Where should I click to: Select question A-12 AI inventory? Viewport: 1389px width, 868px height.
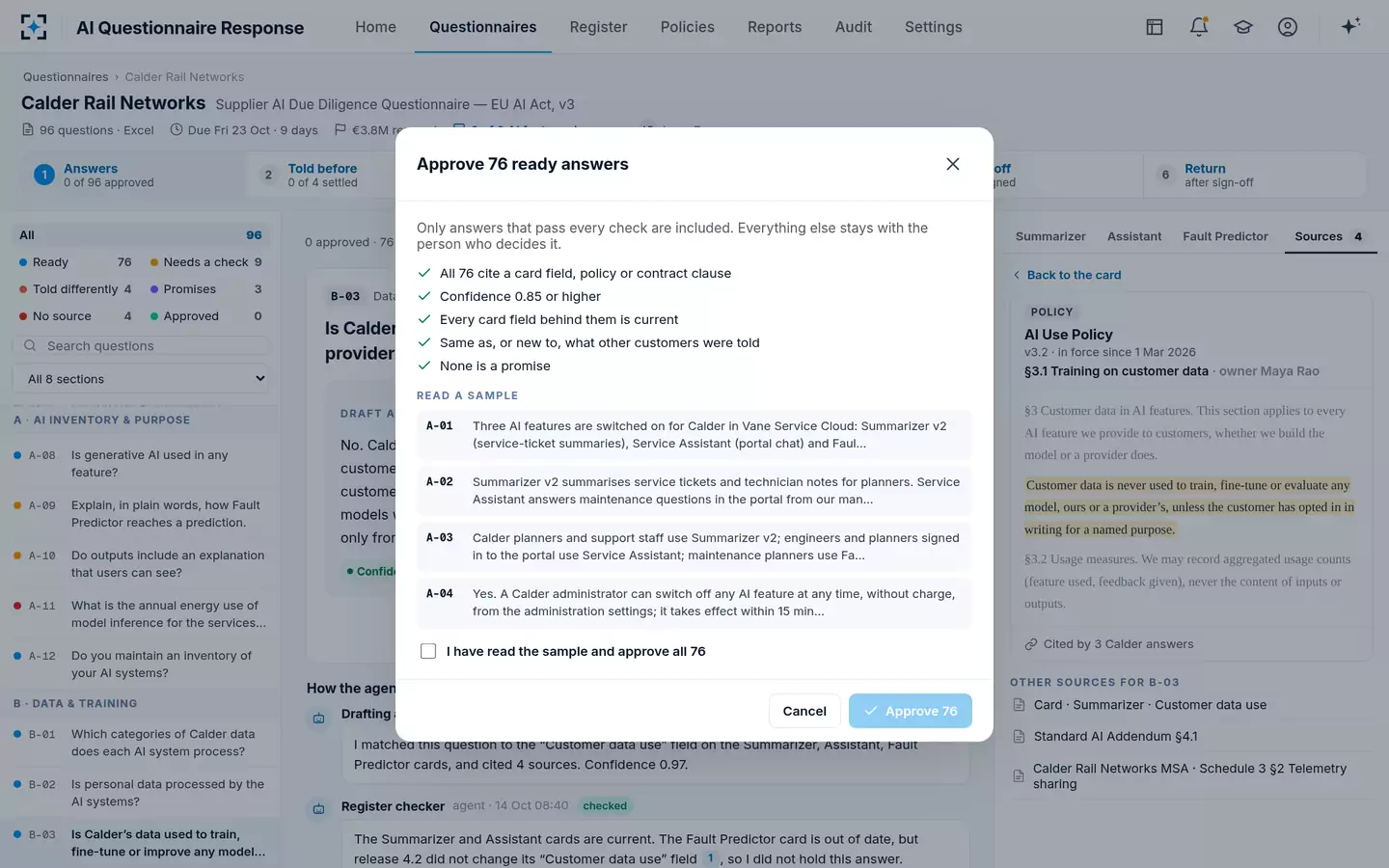tap(141, 665)
